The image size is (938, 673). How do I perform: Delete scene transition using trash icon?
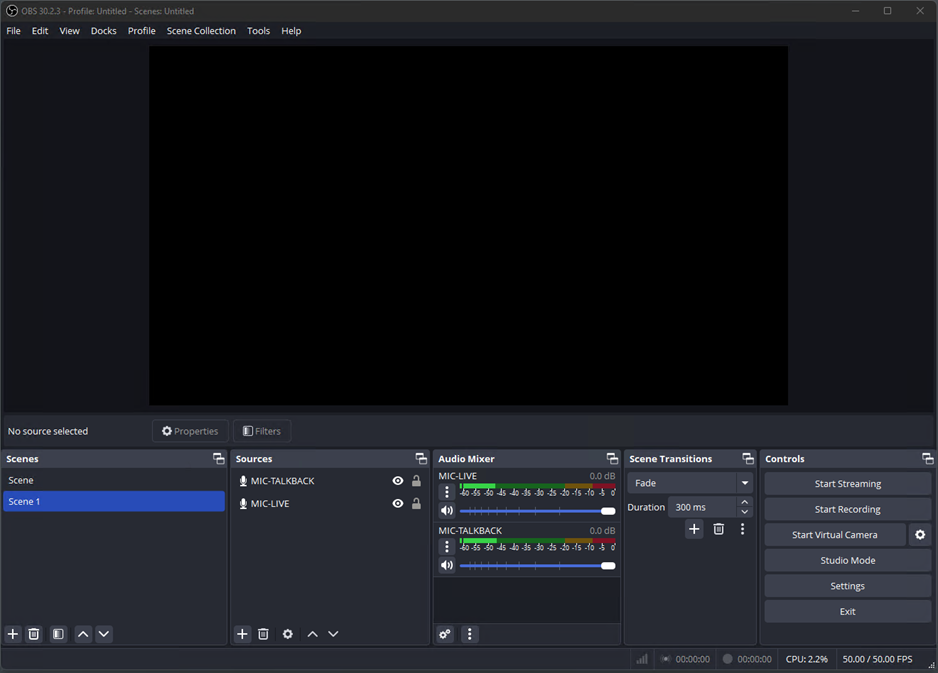[718, 529]
